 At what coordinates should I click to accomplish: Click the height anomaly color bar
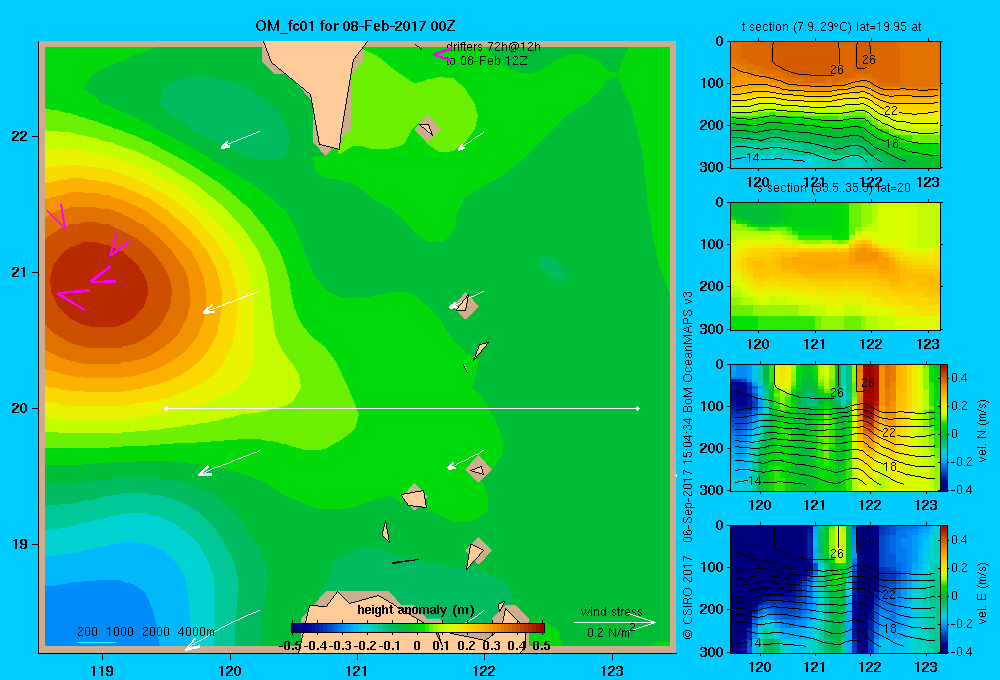click(x=418, y=628)
